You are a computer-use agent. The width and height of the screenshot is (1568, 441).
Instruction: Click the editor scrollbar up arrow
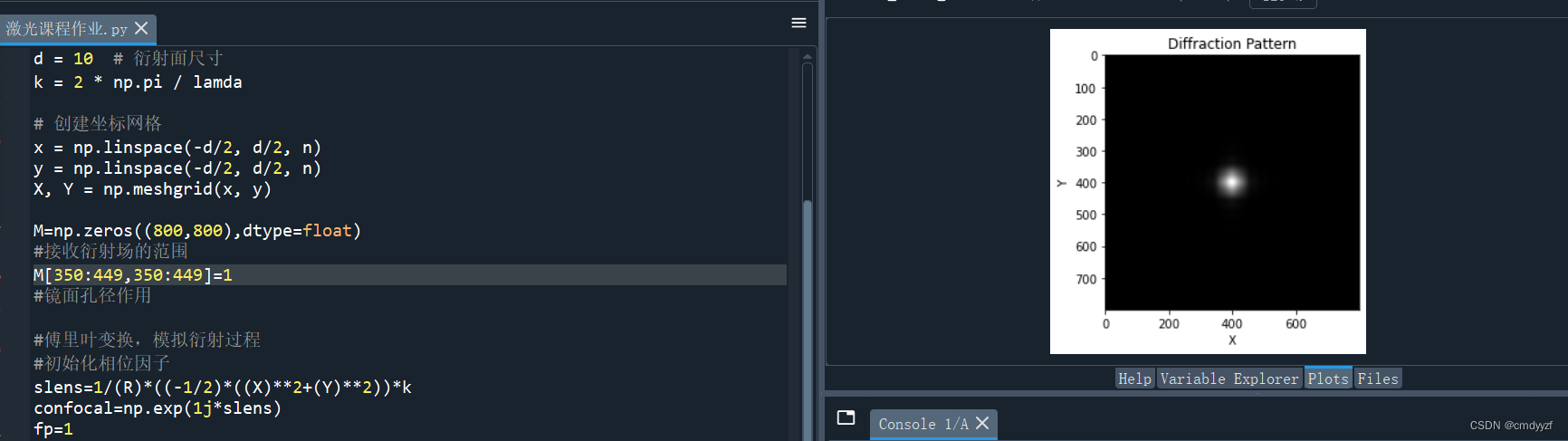(808, 56)
